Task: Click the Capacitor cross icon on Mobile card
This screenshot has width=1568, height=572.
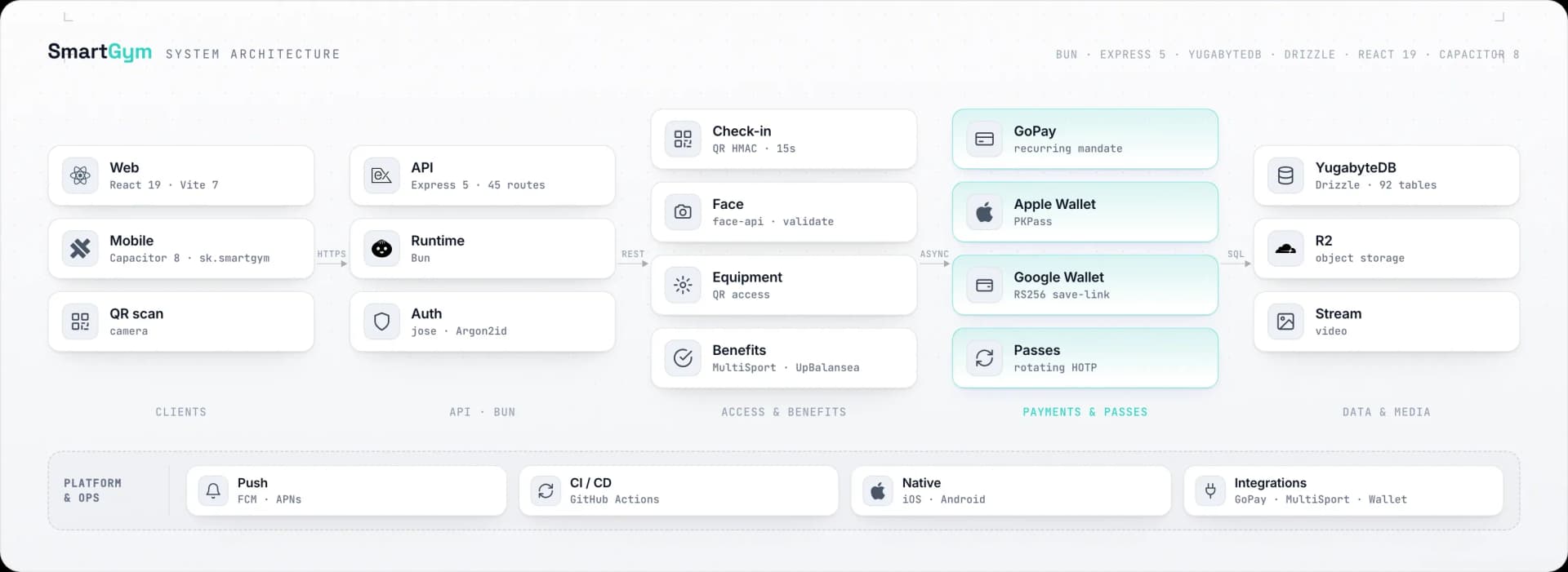Action: pyautogui.click(x=80, y=248)
